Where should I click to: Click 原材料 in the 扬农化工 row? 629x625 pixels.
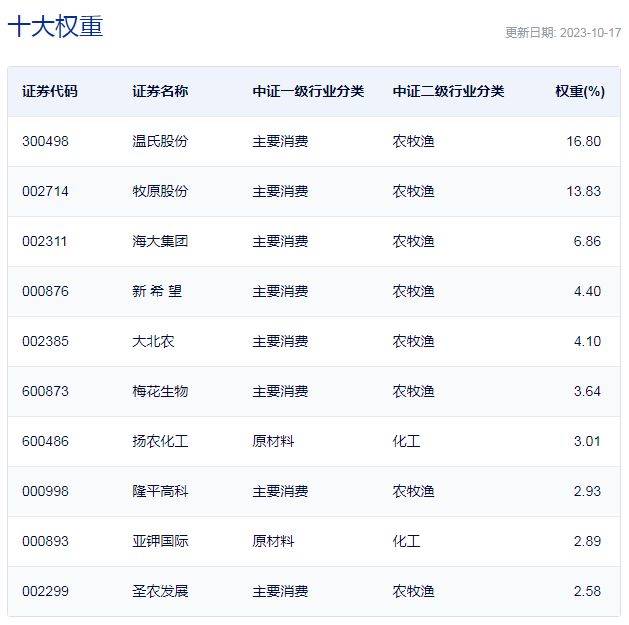273,441
